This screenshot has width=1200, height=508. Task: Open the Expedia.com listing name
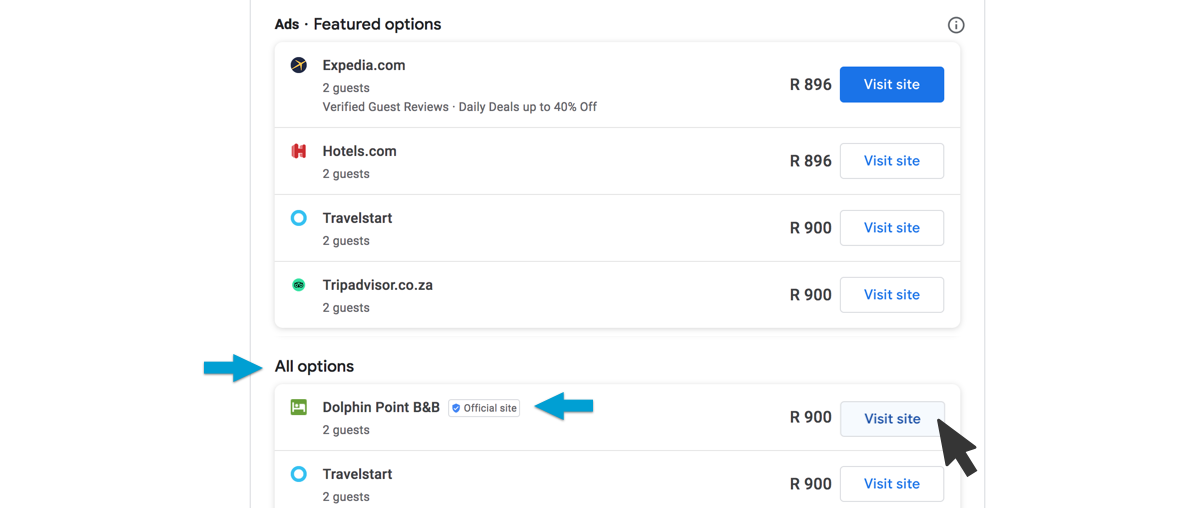coord(364,65)
